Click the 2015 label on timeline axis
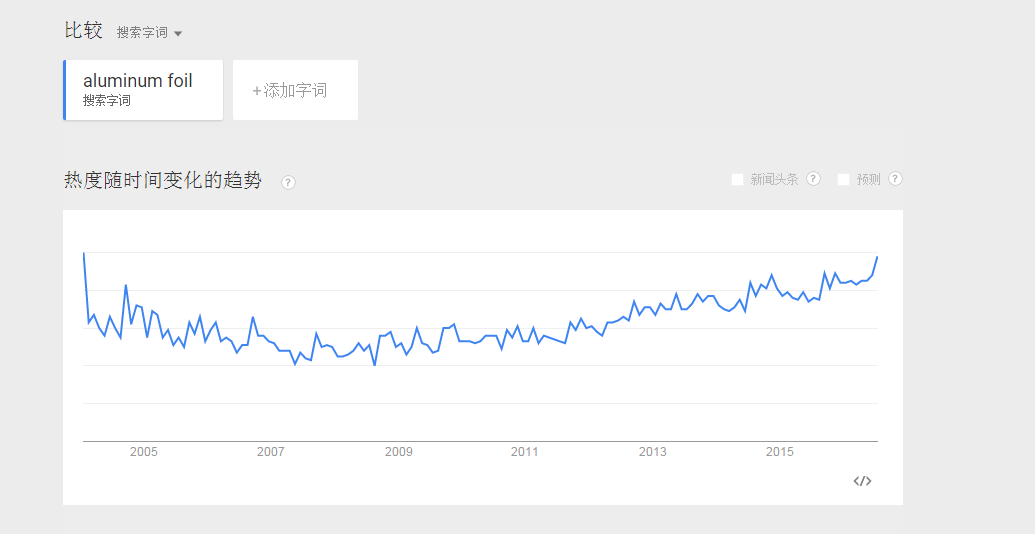This screenshot has height=534, width=1035. (780, 452)
